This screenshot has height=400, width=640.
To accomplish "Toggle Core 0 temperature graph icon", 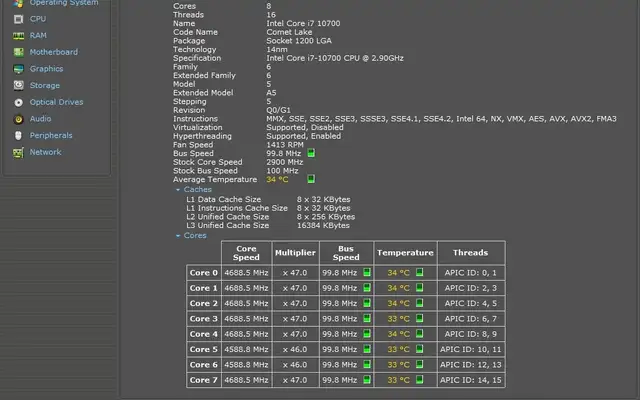I will click(x=420, y=272).
